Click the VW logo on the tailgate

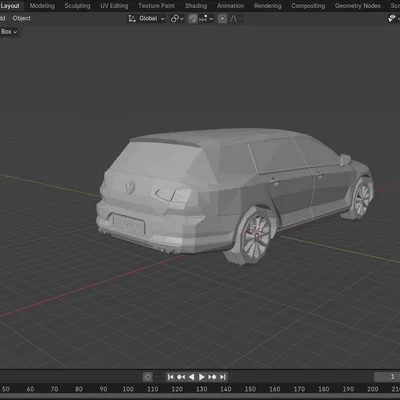coord(130,187)
